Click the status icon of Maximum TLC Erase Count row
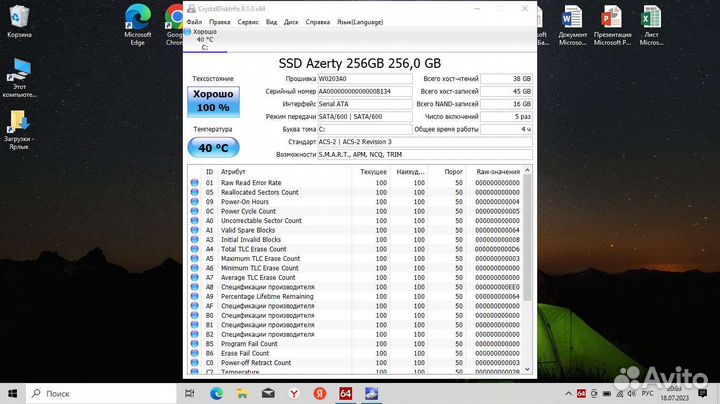Screen dimensions: 720x404 (194, 258)
